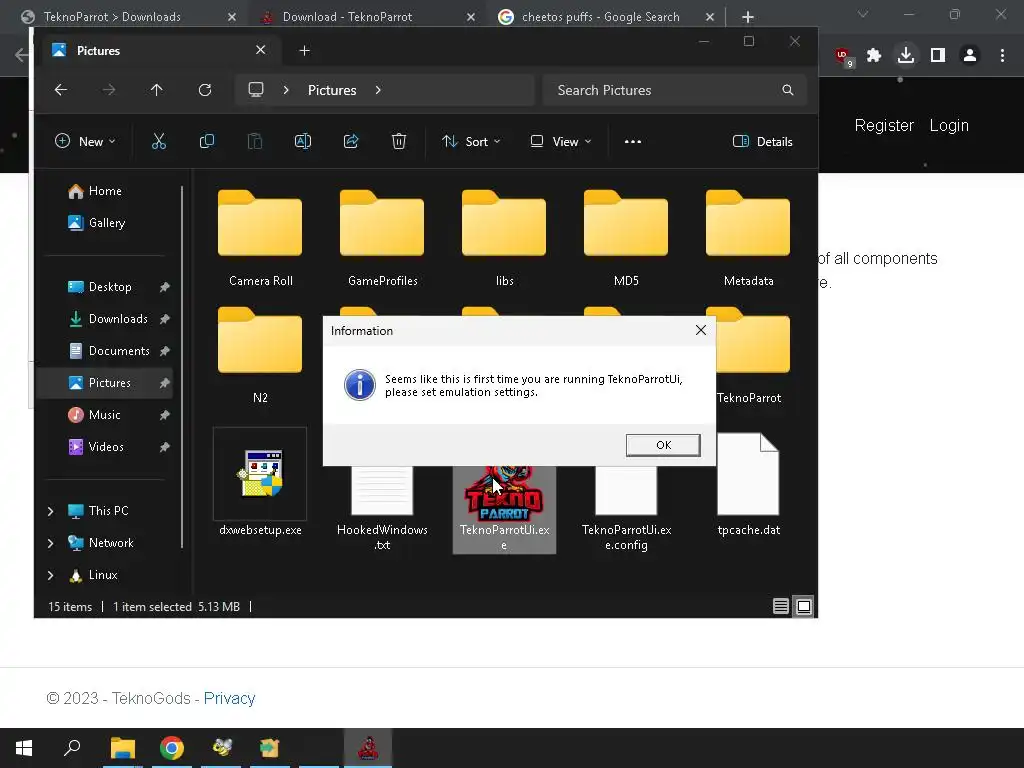This screenshot has width=1024, height=768.
Task: Open the New dropdown menu
Action: [x=85, y=142]
